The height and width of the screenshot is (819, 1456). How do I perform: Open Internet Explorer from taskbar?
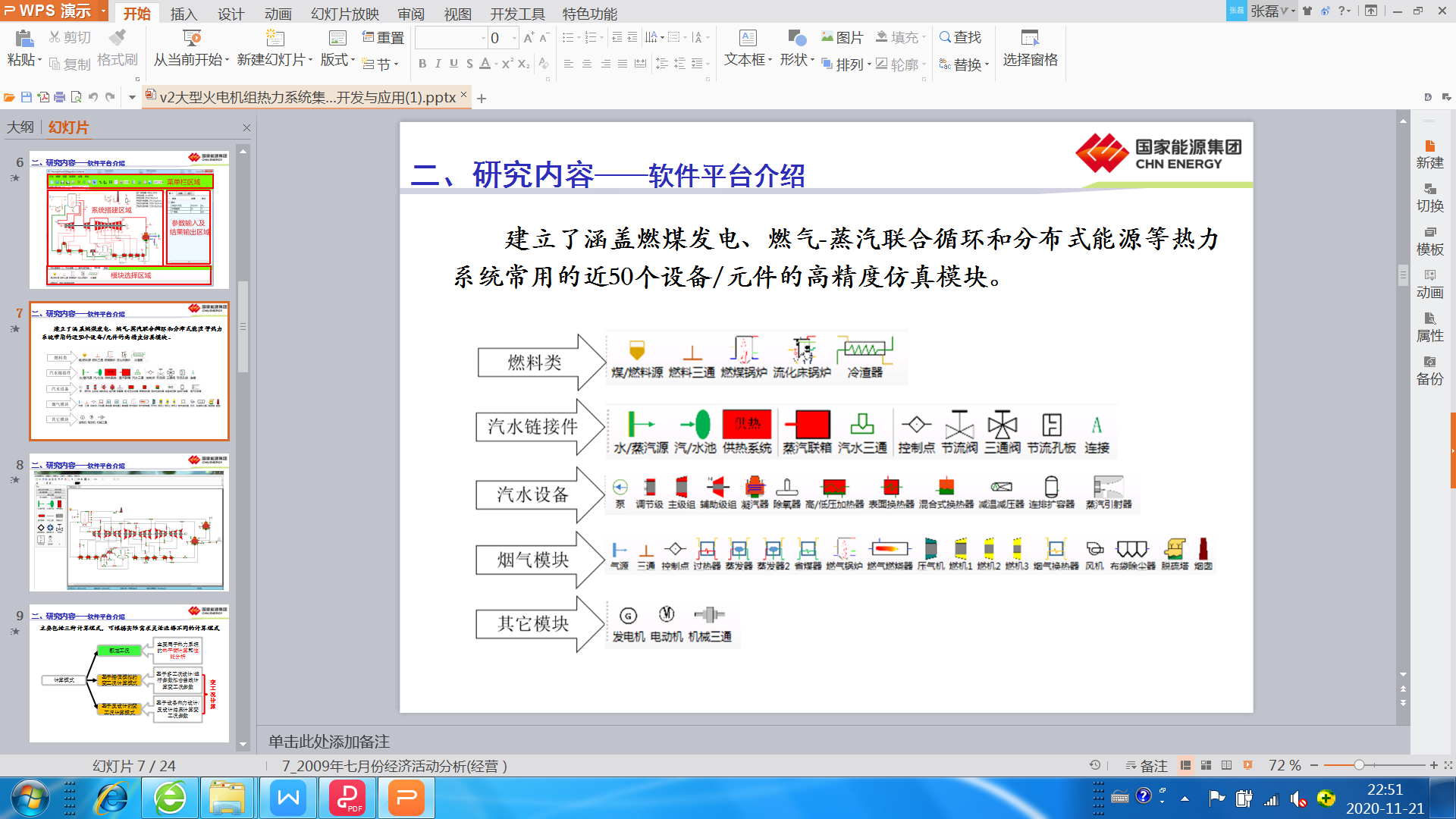pyautogui.click(x=111, y=798)
